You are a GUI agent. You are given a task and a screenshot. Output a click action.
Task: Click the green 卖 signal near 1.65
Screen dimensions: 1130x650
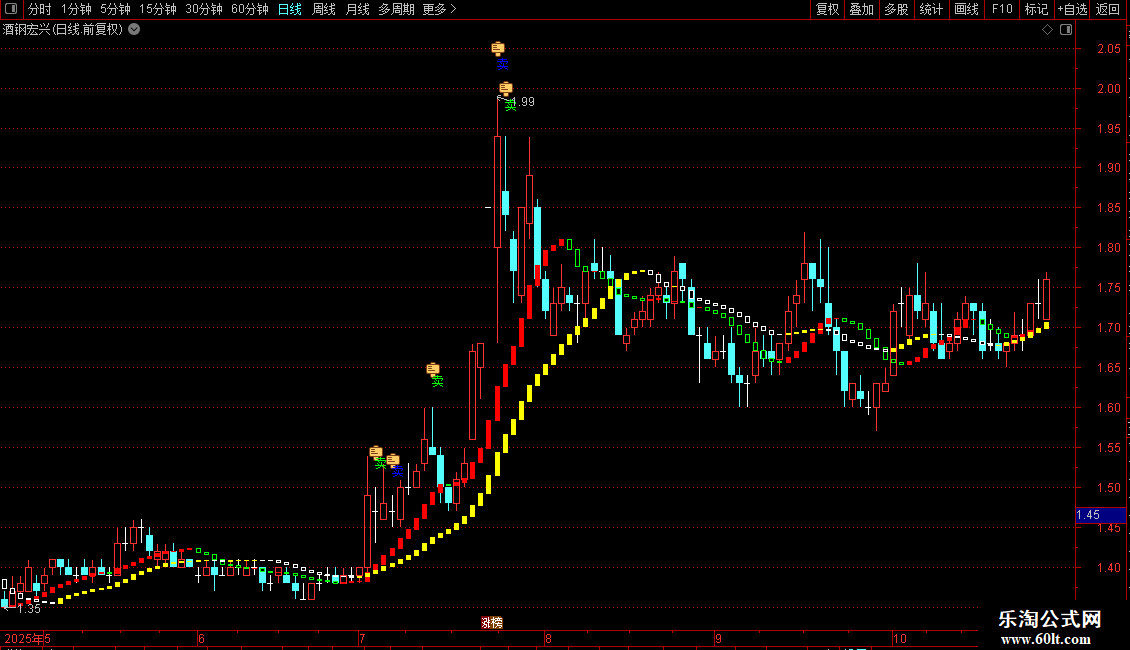click(437, 382)
